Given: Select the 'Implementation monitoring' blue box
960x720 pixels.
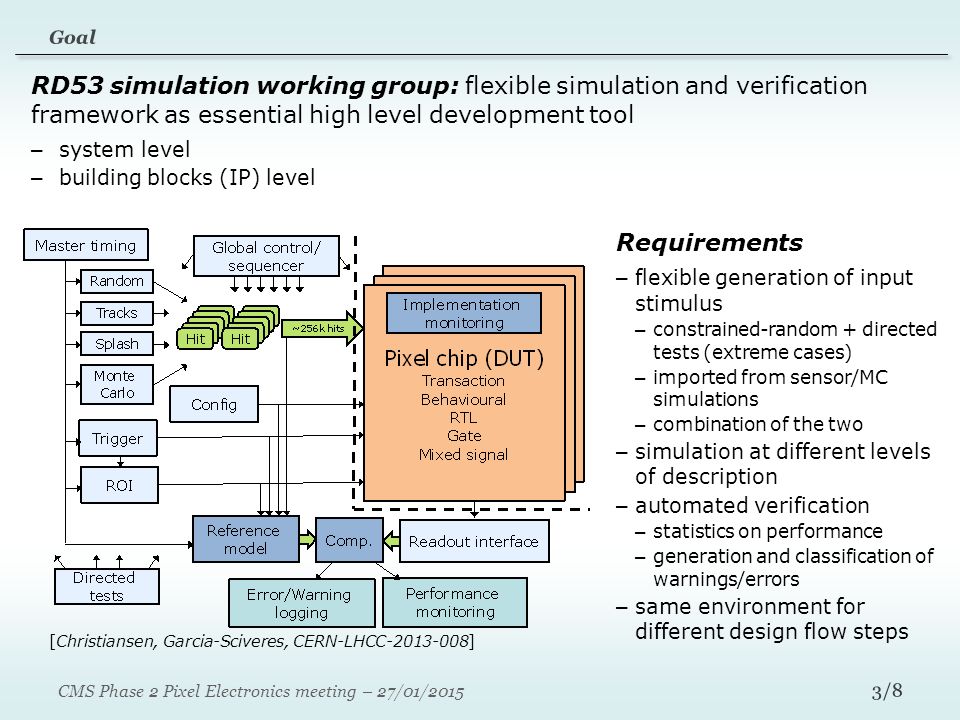Looking at the screenshot, I should click(463, 313).
